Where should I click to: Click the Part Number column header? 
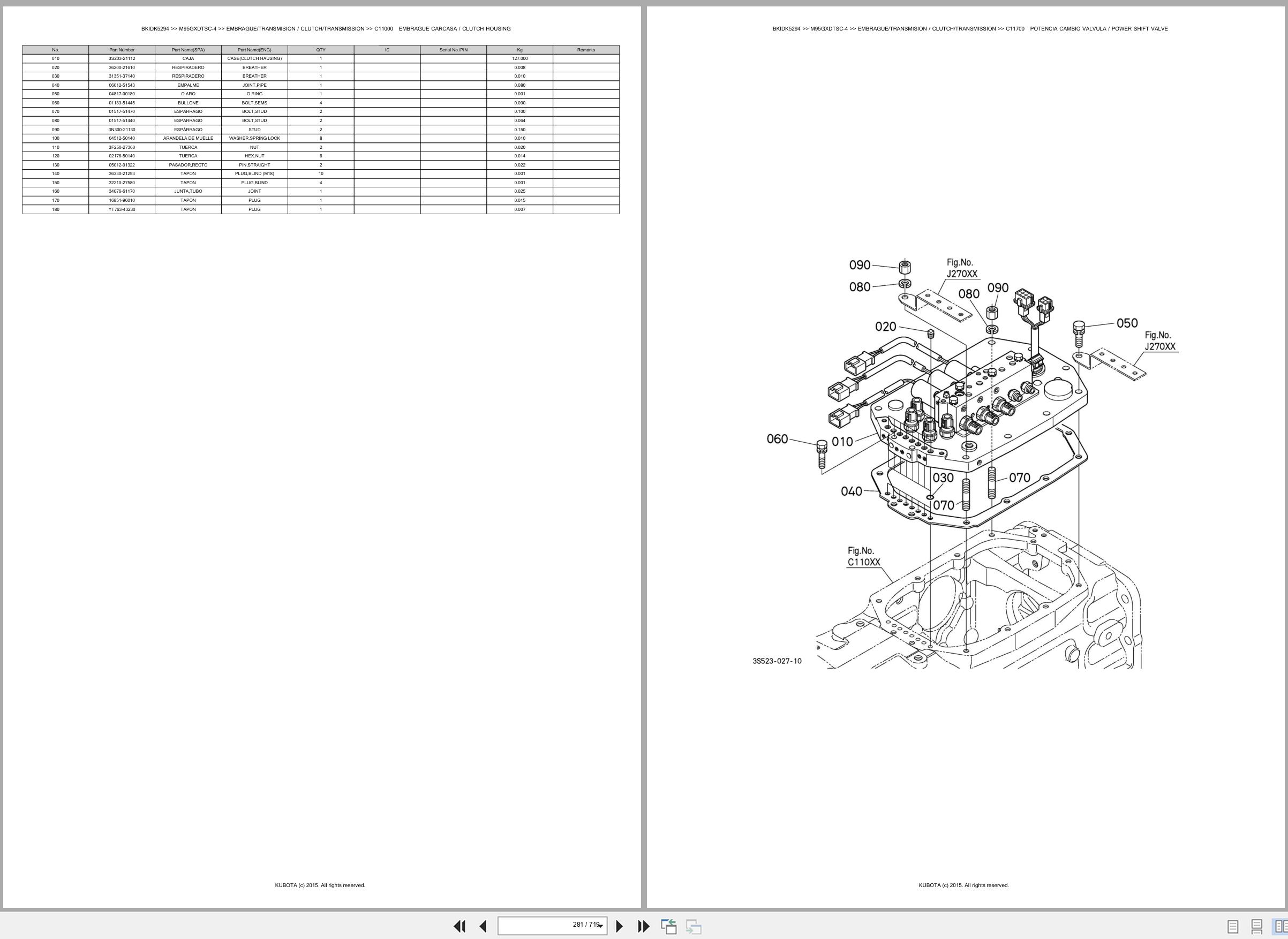(x=122, y=50)
